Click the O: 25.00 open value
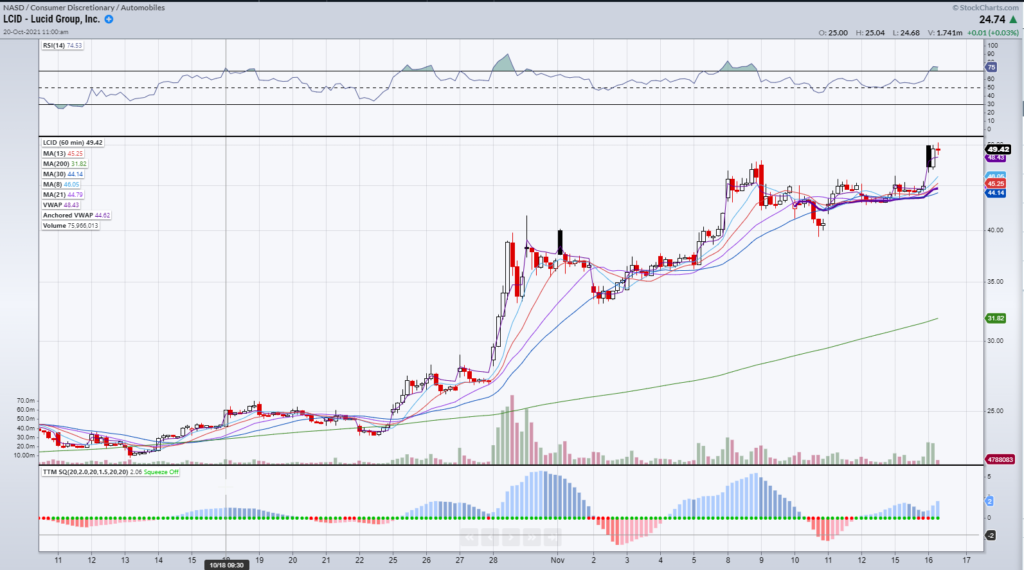 [x=833, y=33]
